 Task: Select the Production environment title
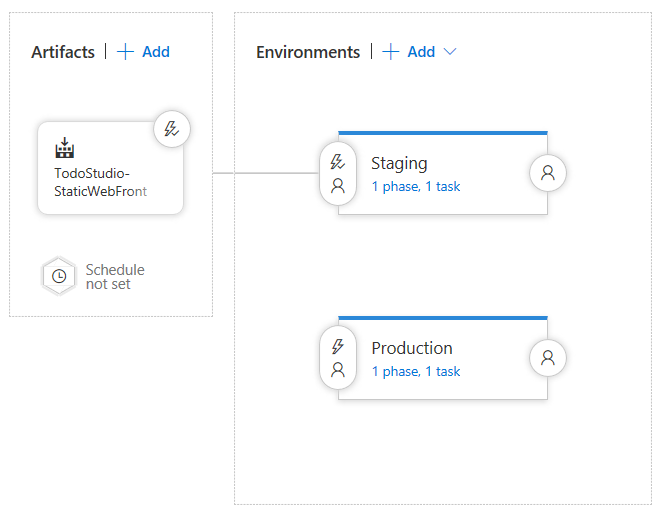click(412, 348)
